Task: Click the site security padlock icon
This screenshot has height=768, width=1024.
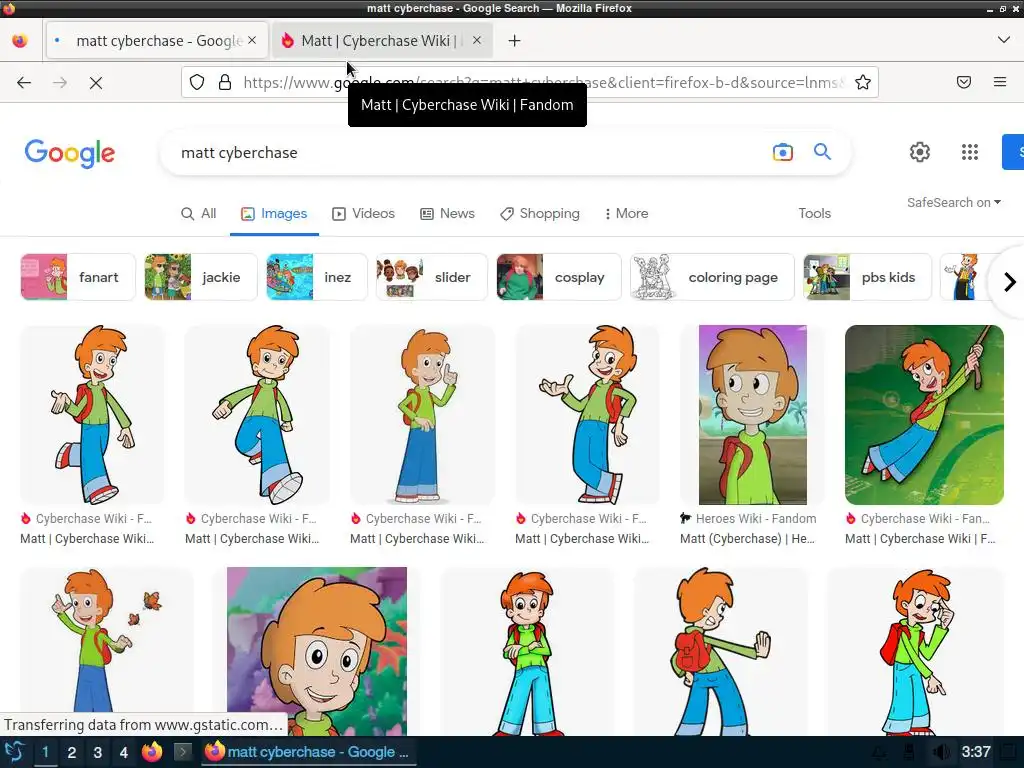Action: click(225, 82)
